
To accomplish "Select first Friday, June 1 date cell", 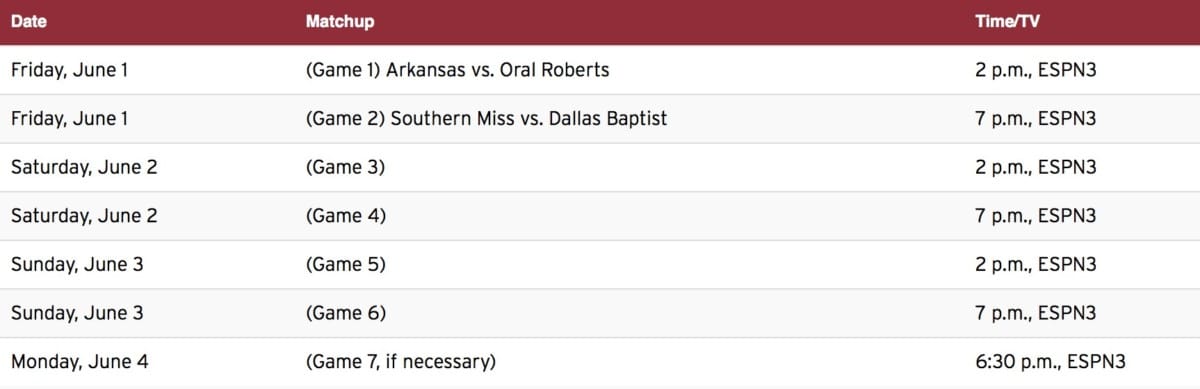I will tap(69, 70).
